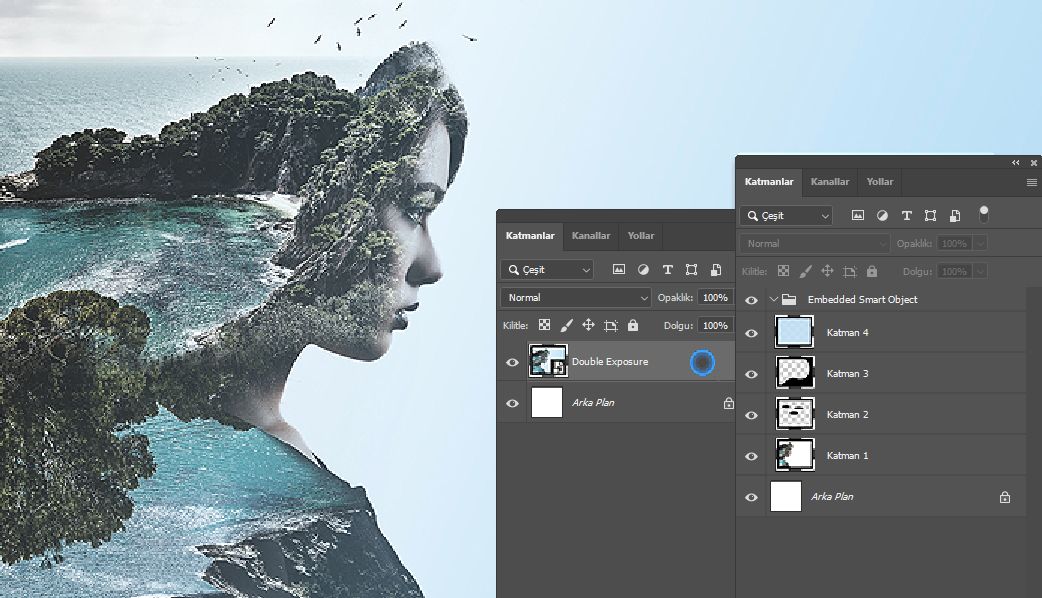Collapse the Embedded Smart Object group
The height and width of the screenshot is (598, 1042).
[773, 299]
